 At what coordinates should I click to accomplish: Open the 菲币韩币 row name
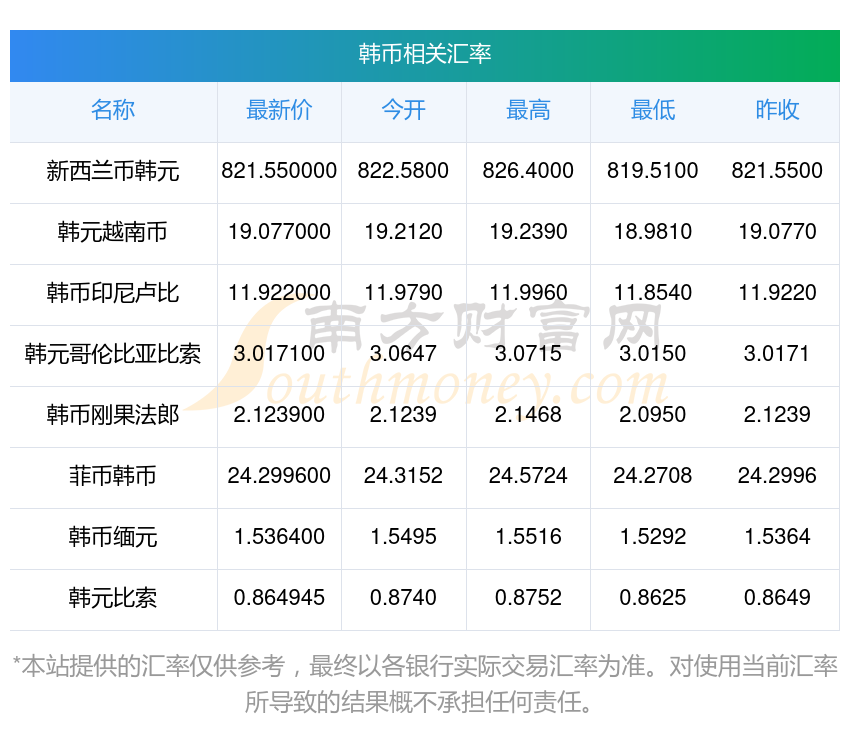pyautogui.click(x=113, y=476)
